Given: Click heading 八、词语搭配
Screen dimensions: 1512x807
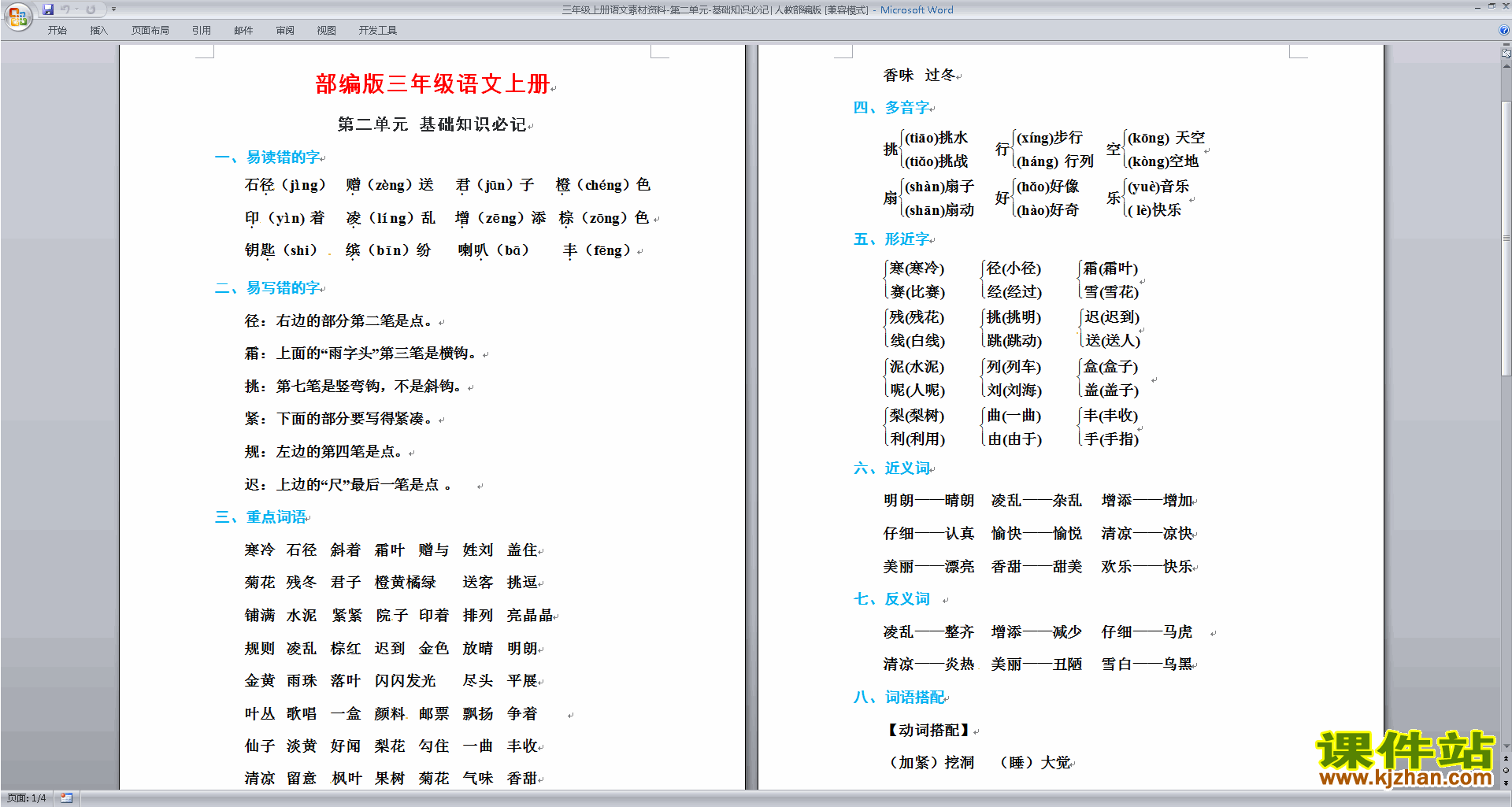Looking at the screenshot, I should click(x=899, y=698).
